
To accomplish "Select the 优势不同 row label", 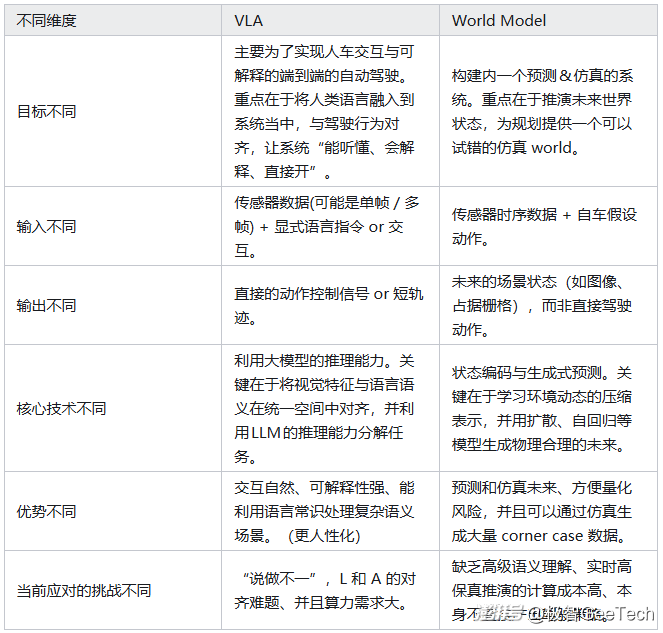I will [46, 511].
